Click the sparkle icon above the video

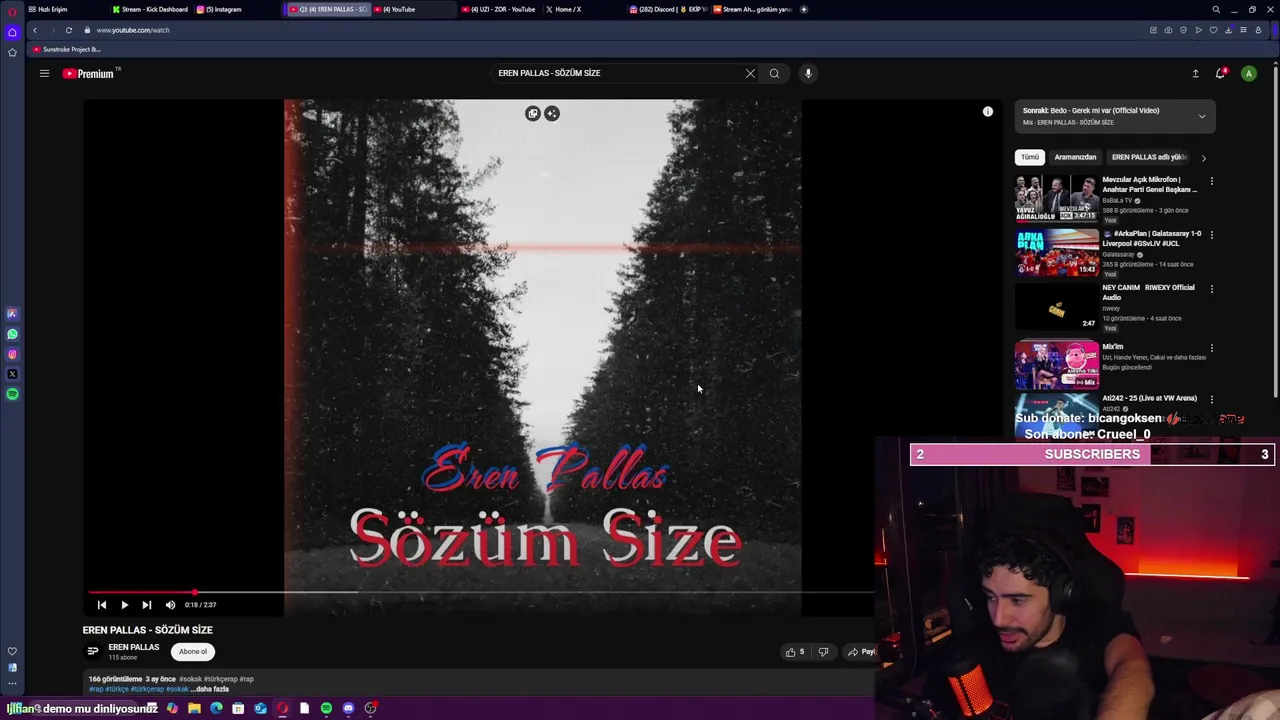pos(552,113)
